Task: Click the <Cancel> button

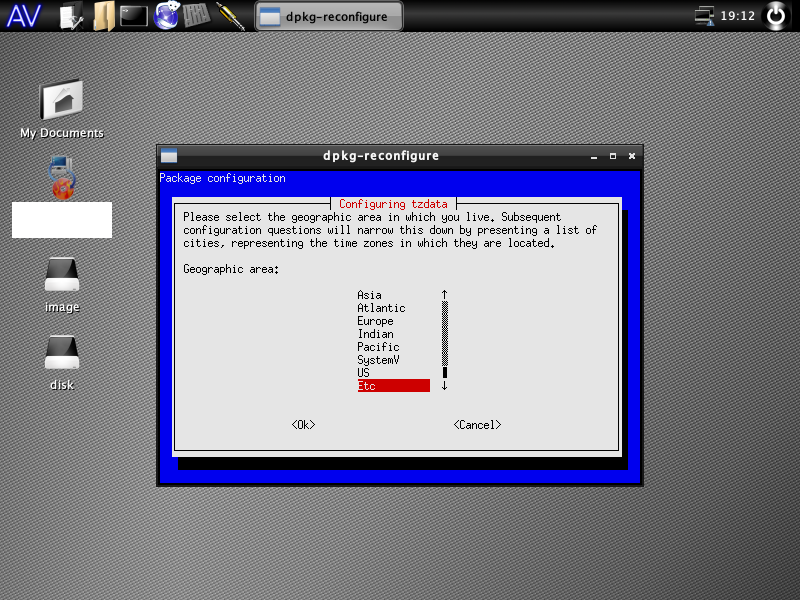Action: tap(478, 425)
